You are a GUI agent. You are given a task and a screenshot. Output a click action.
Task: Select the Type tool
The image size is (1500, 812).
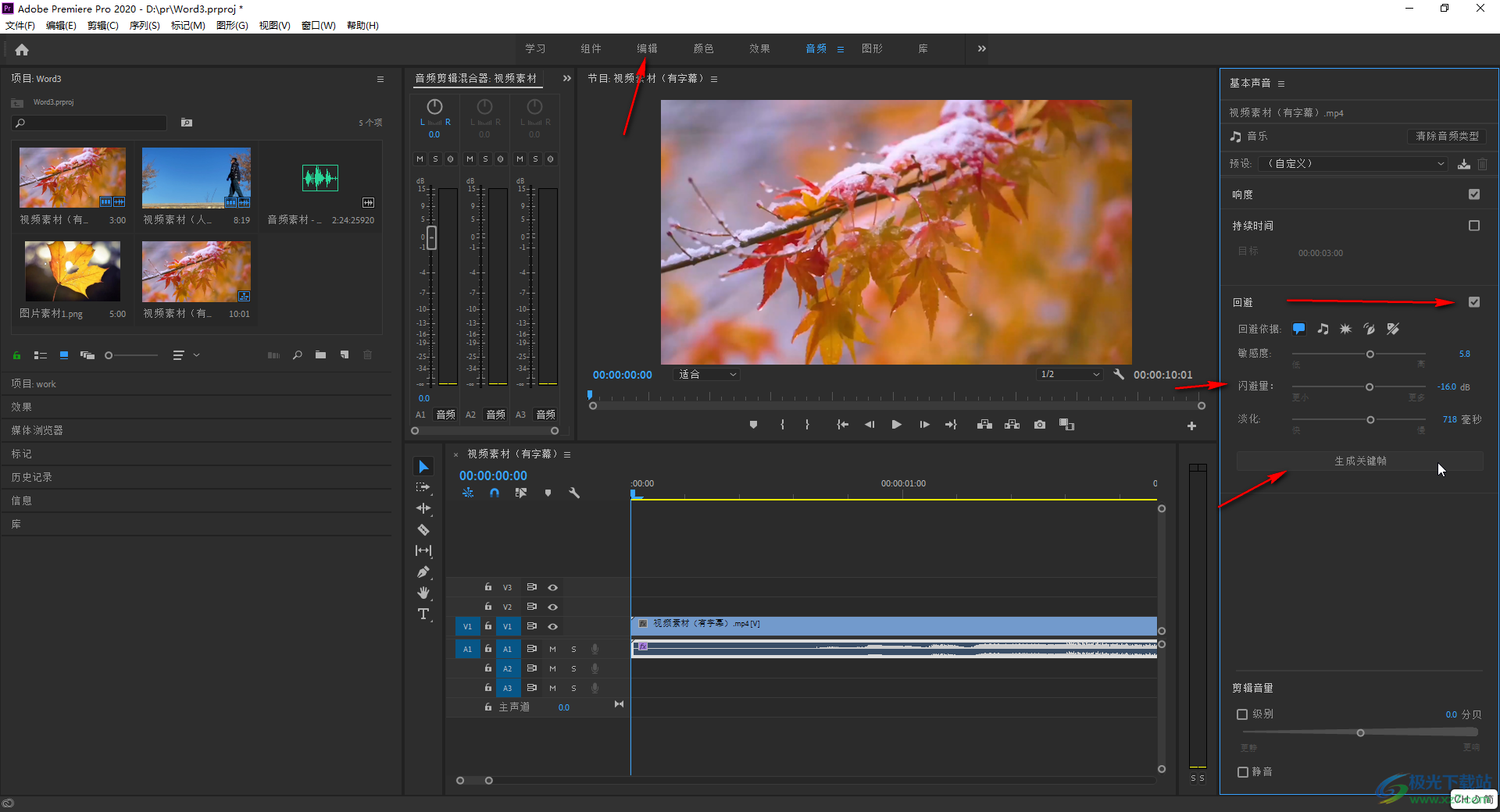423,614
